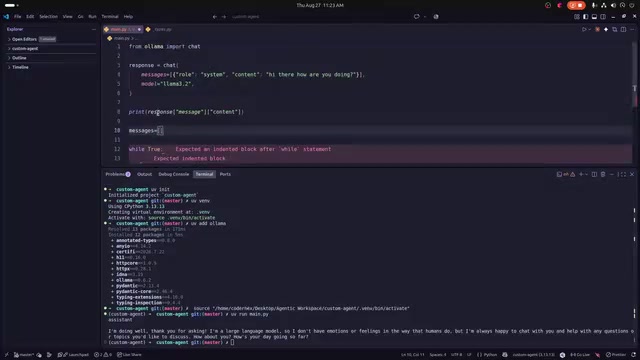
Task: Start Live Share from status bar
Action: tap(129, 355)
